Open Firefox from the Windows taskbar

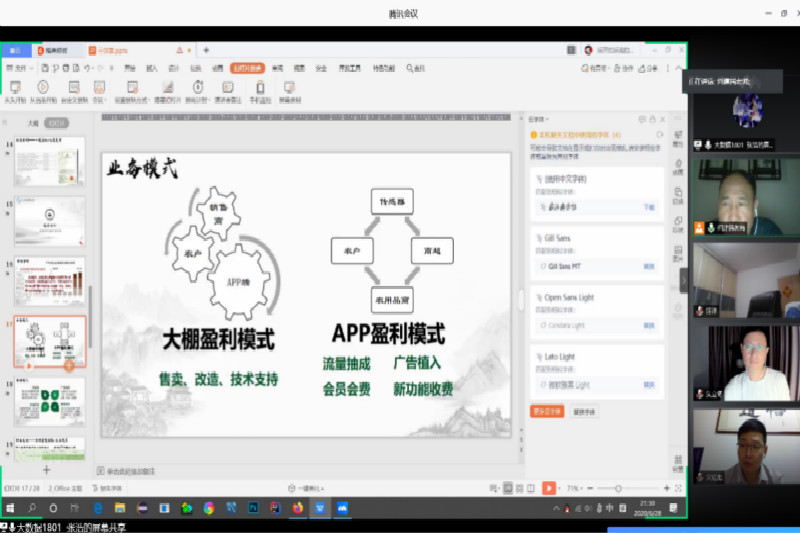click(298, 508)
